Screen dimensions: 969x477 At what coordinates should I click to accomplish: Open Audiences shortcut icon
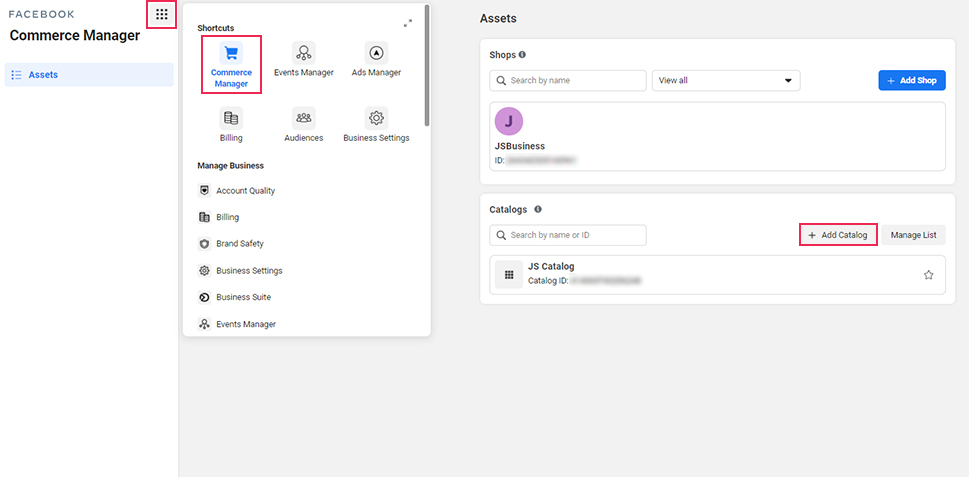point(303,117)
